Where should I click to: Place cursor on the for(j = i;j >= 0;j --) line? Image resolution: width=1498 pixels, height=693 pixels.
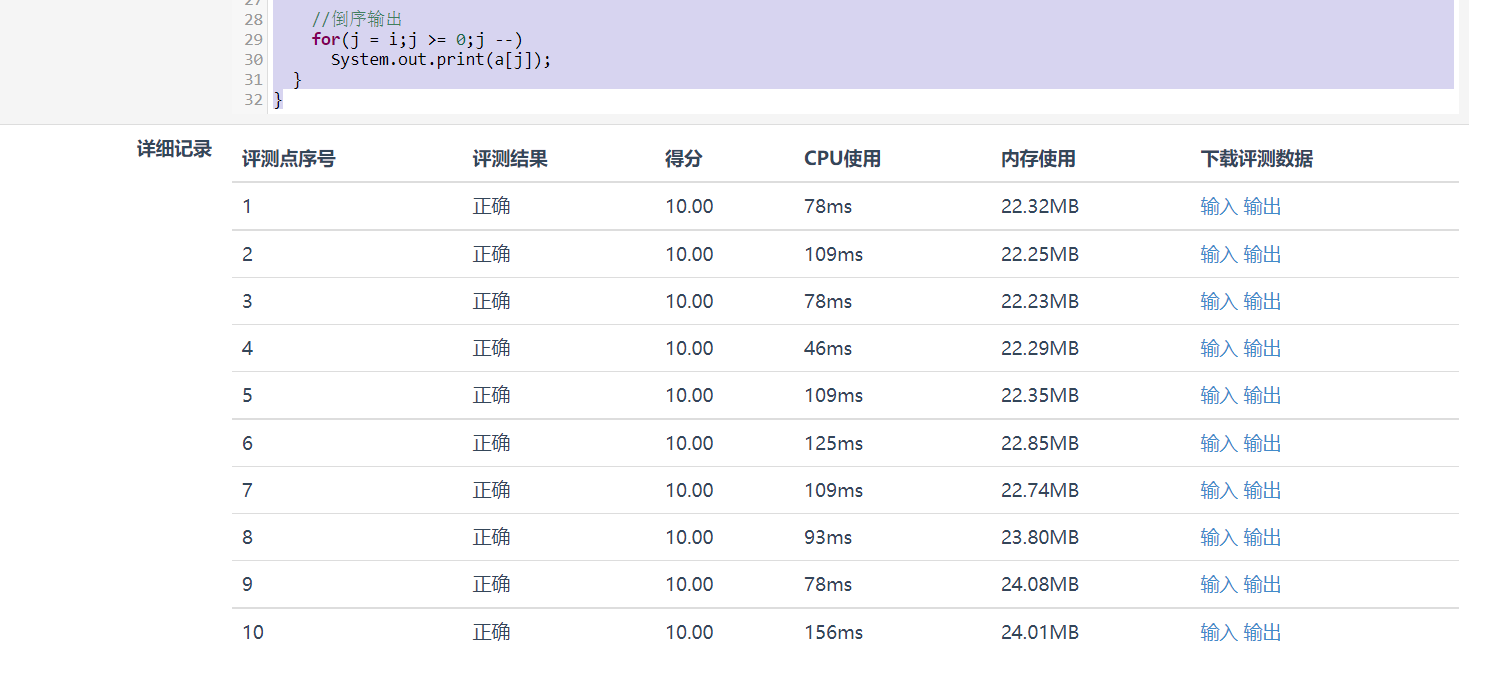(417, 40)
